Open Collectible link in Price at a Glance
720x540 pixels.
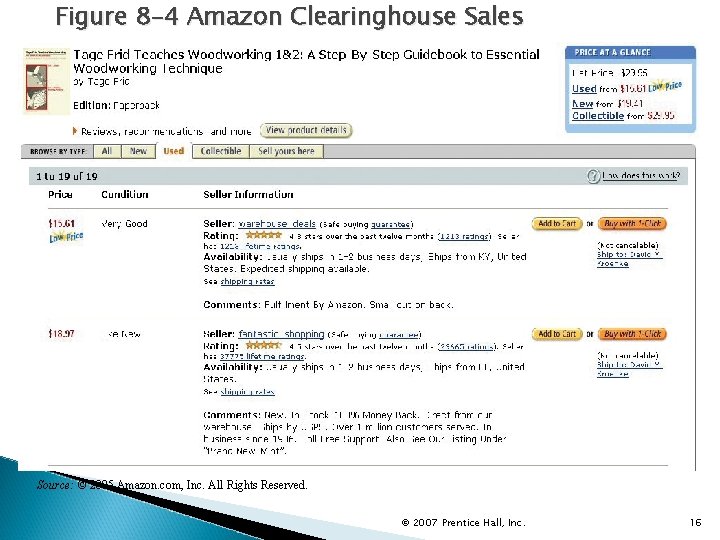pyautogui.click(x=597, y=116)
